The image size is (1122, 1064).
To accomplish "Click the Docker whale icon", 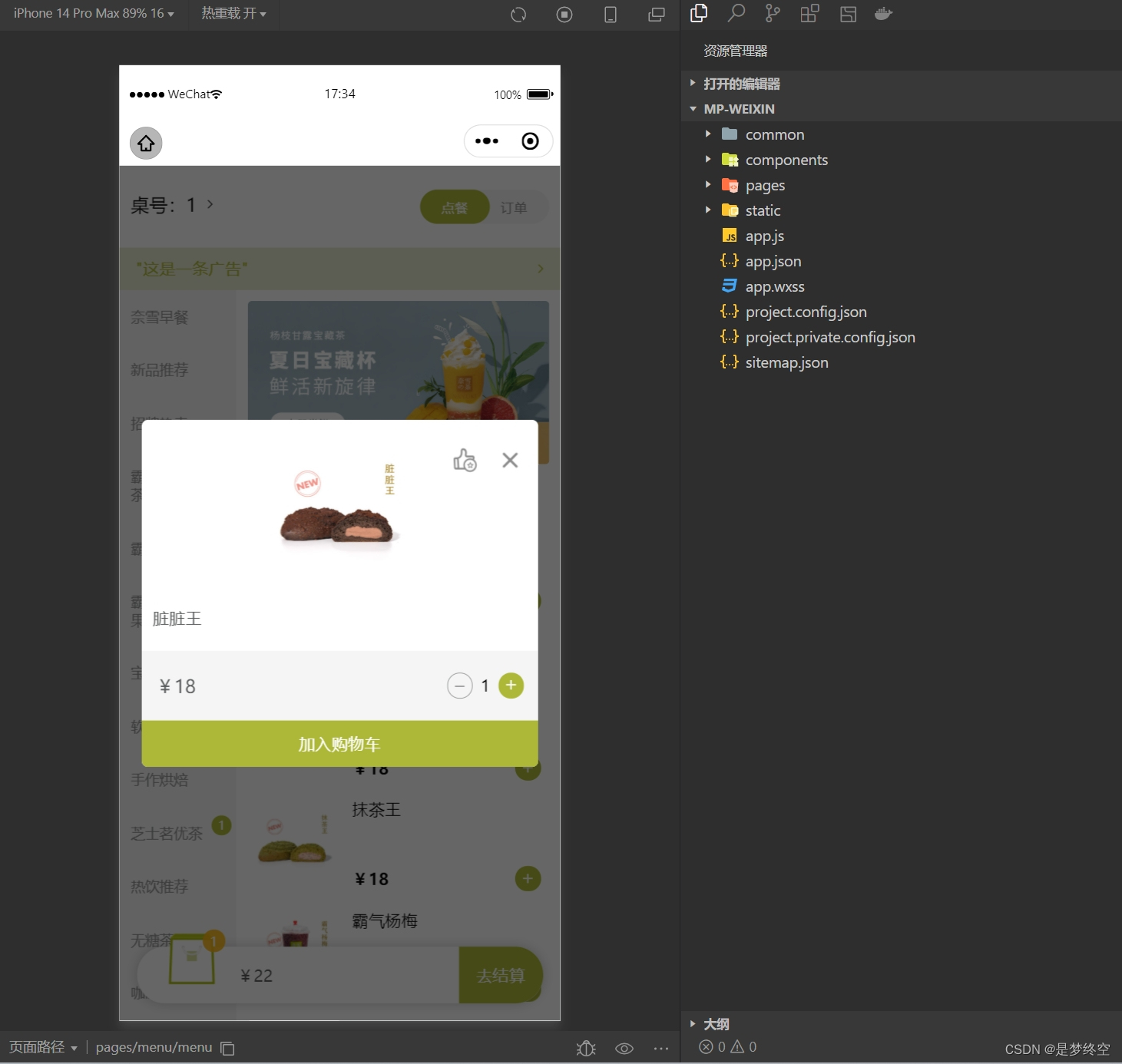I will coord(883,14).
